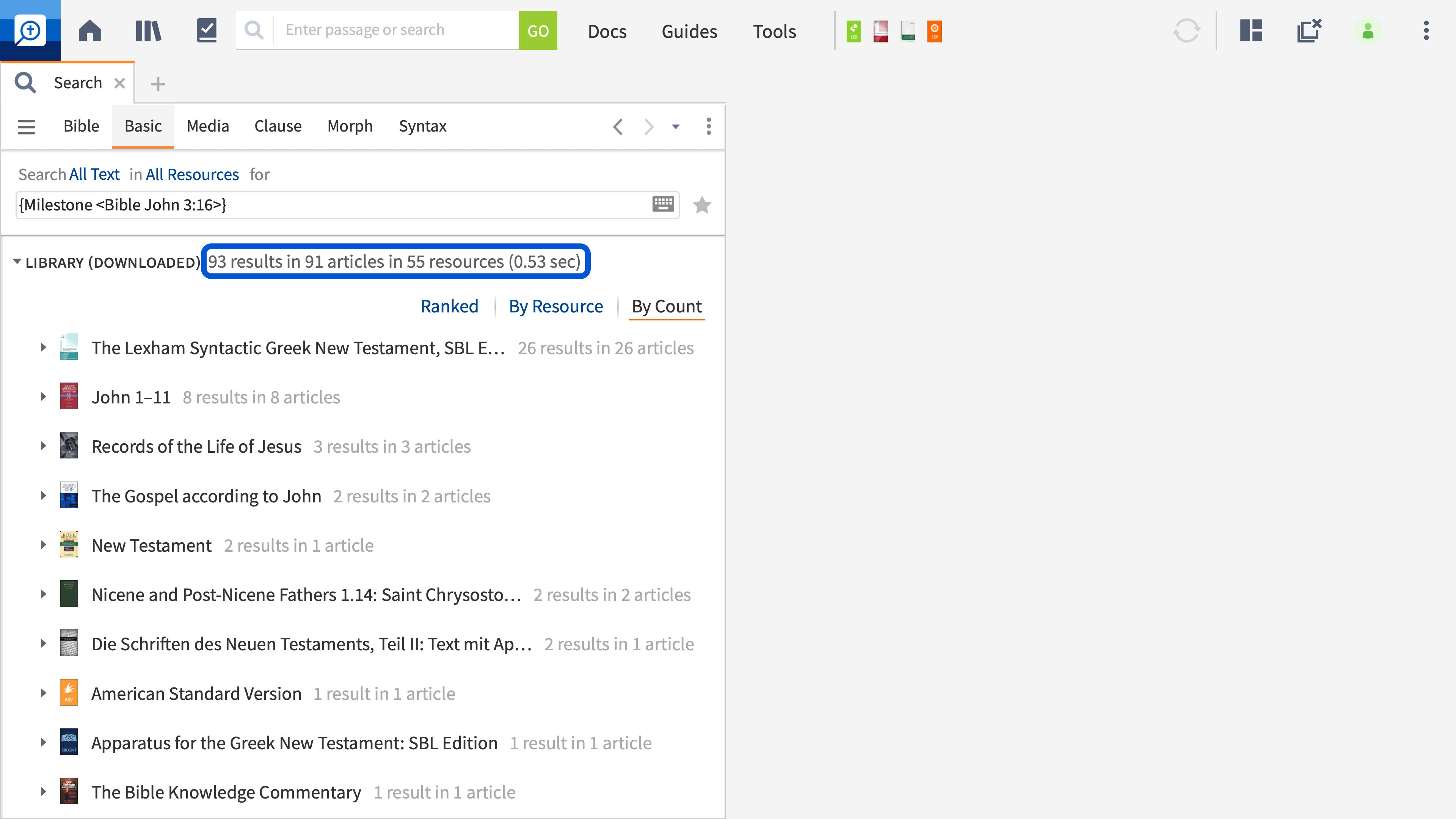Viewport: 1456px width, 819px height.
Task: Sort results By Count
Action: [667, 306]
